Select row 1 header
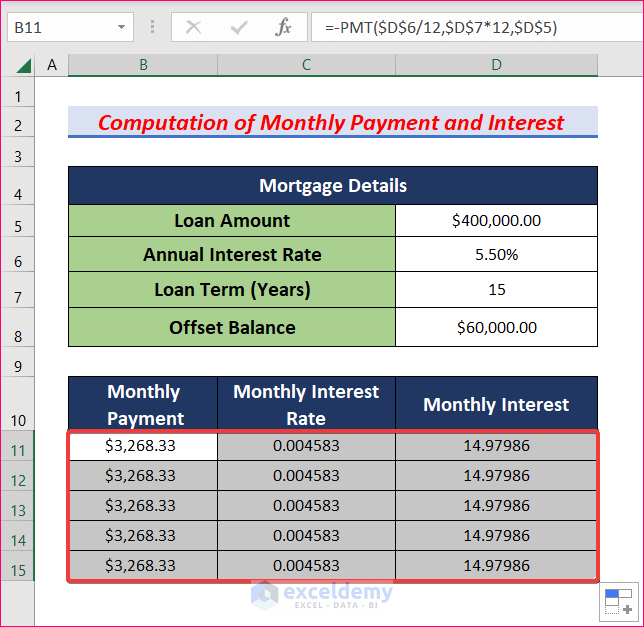 click(x=18, y=92)
